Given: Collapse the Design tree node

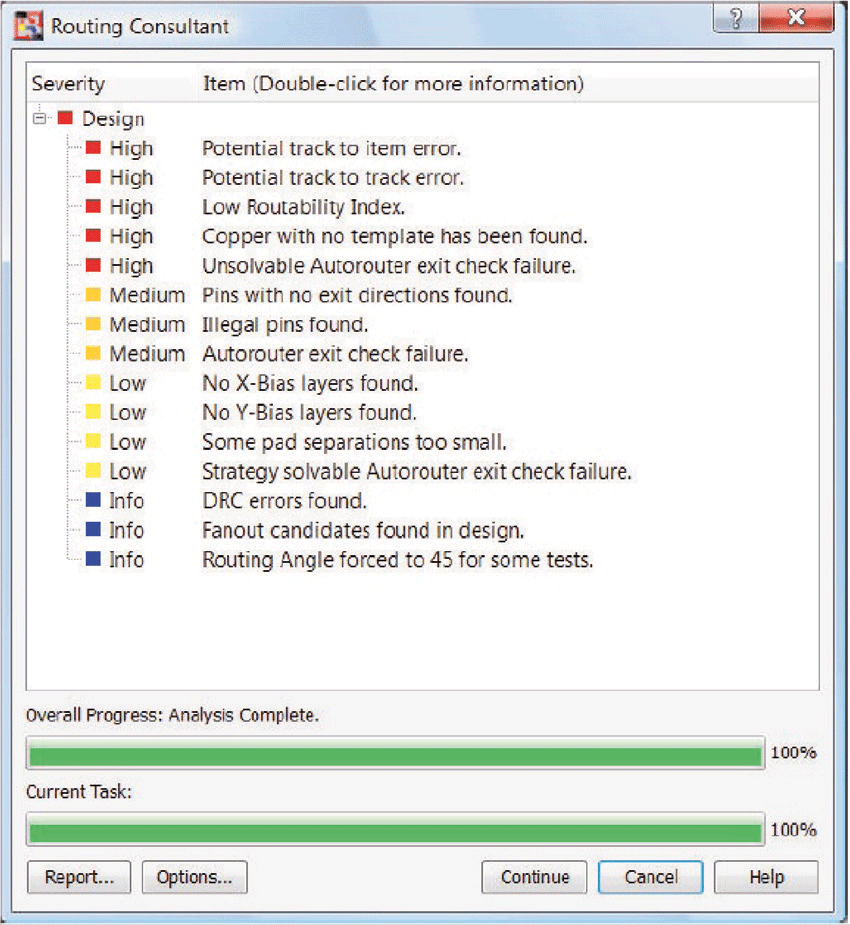Looking at the screenshot, I should pos(40,119).
